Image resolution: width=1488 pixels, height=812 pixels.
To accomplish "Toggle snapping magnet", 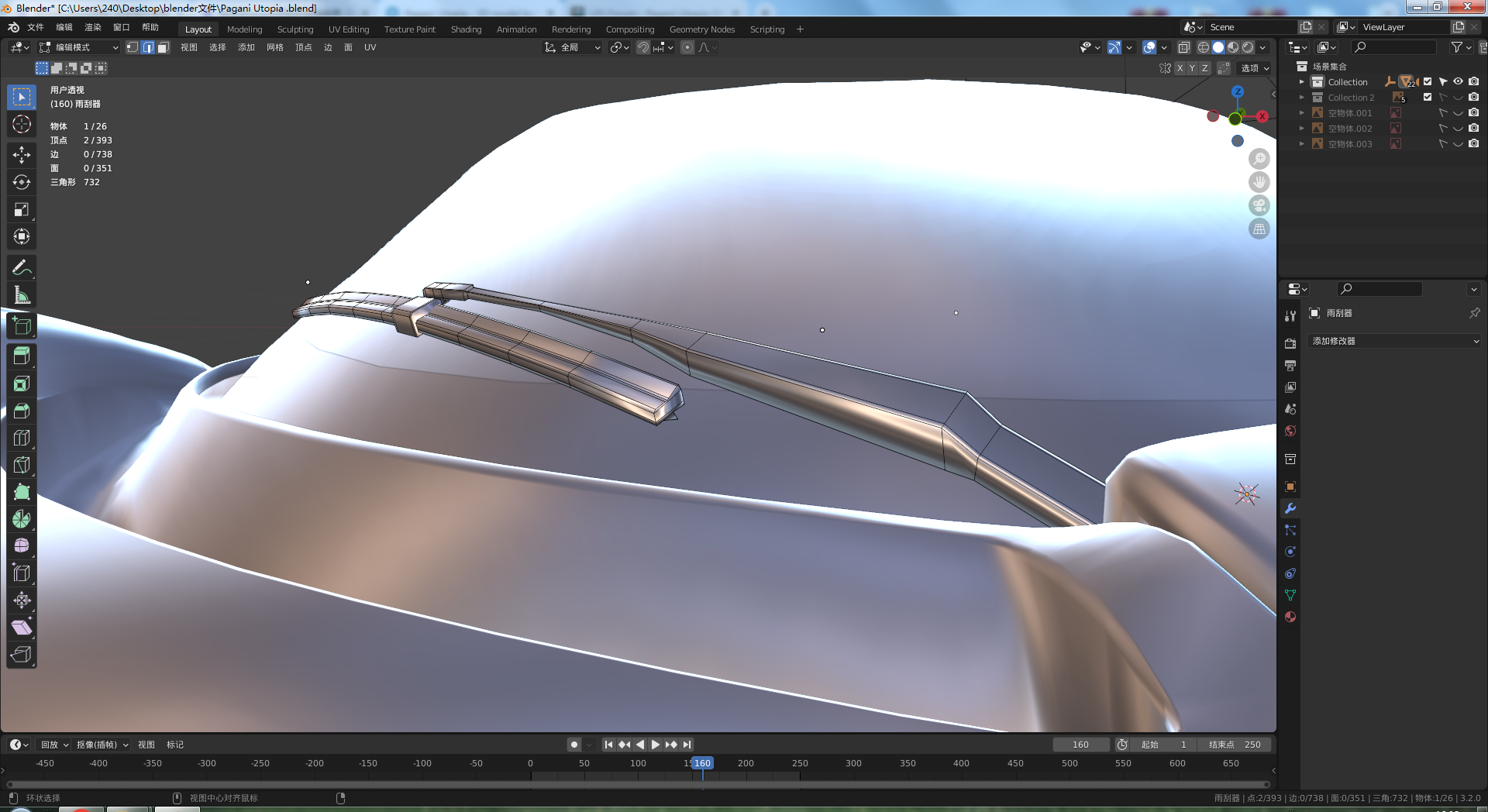I will tap(642, 47).
